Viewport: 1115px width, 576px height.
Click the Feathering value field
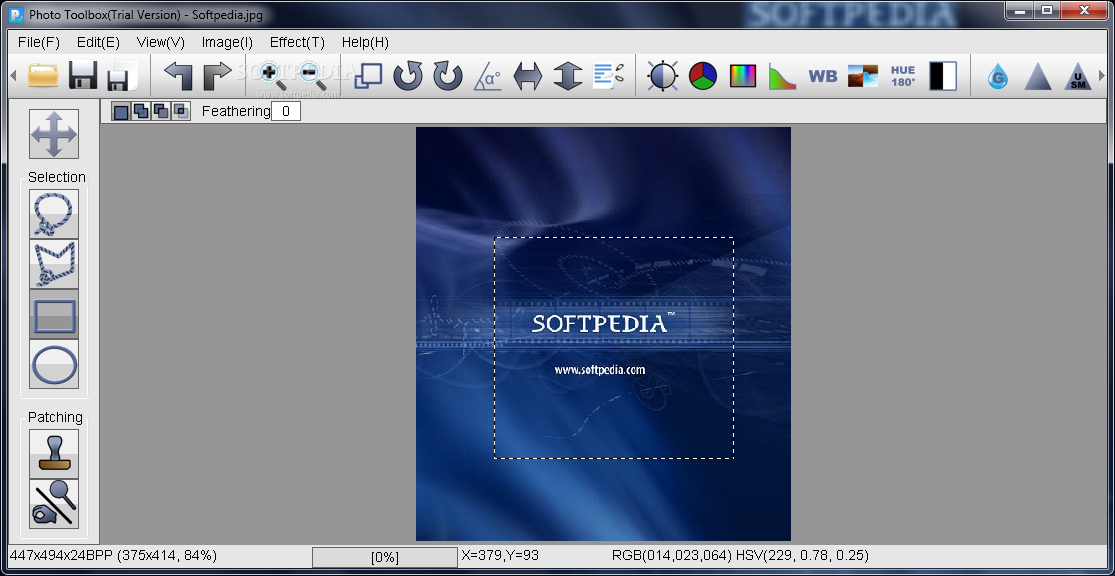click(286, 111)
